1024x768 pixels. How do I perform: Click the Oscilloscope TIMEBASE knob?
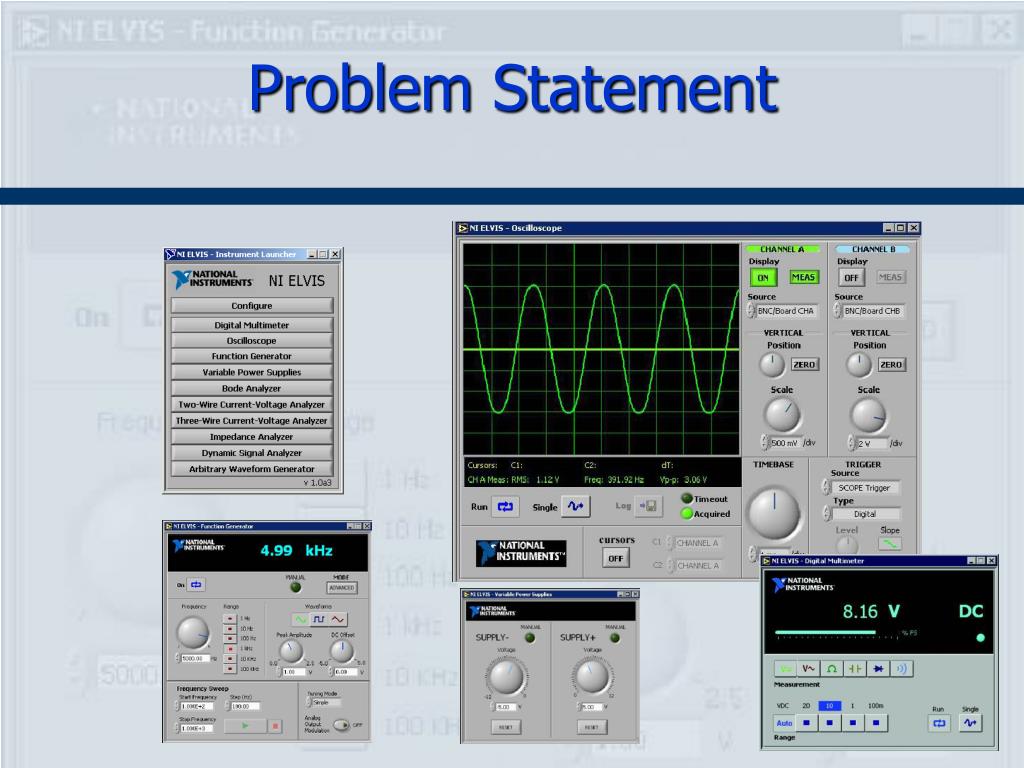pos(775,513)
